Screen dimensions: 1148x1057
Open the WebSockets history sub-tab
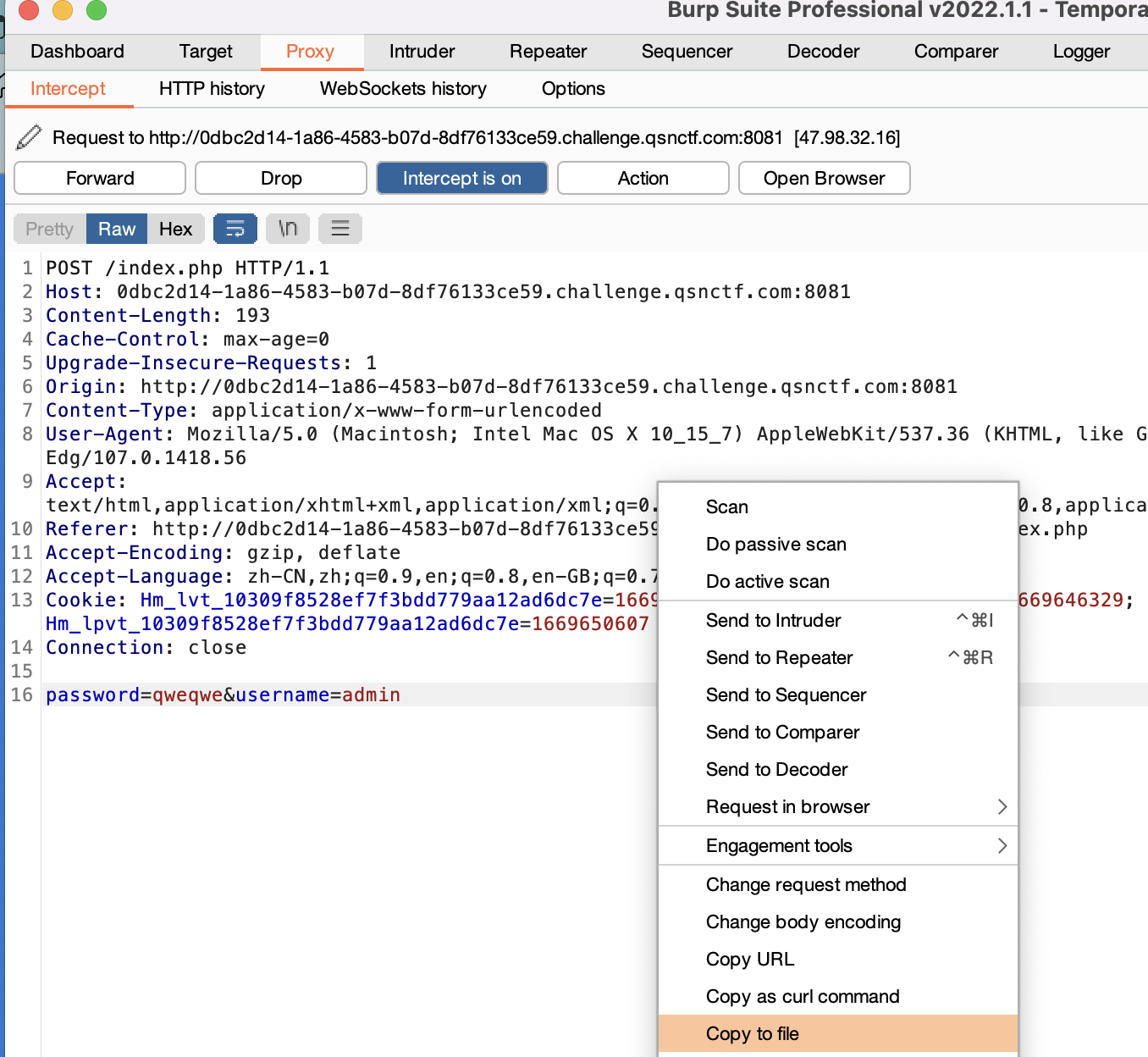pos(403,89)
